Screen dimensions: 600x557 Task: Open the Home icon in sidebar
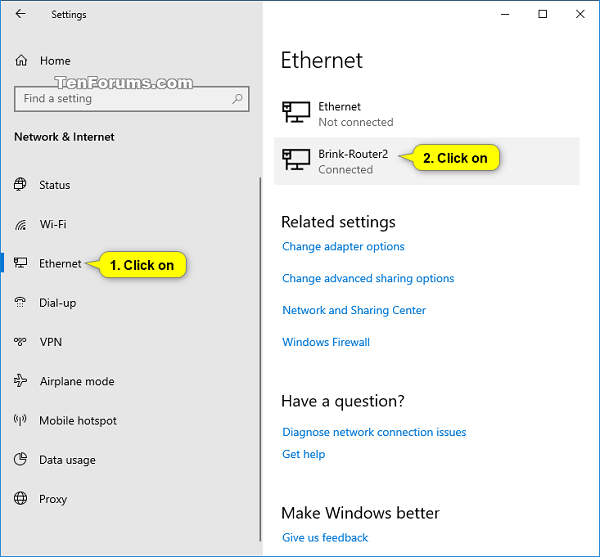(x=21, y=61)
